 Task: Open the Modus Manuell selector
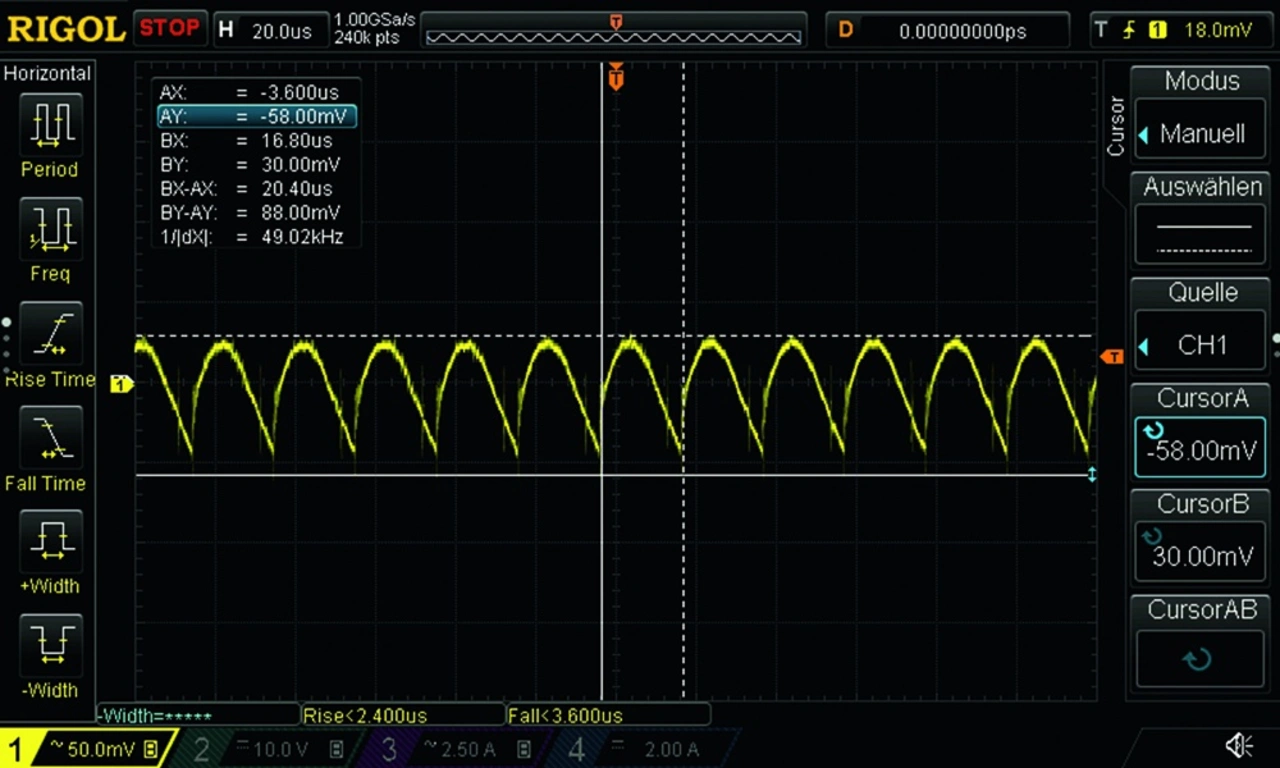click(1201, 134)
